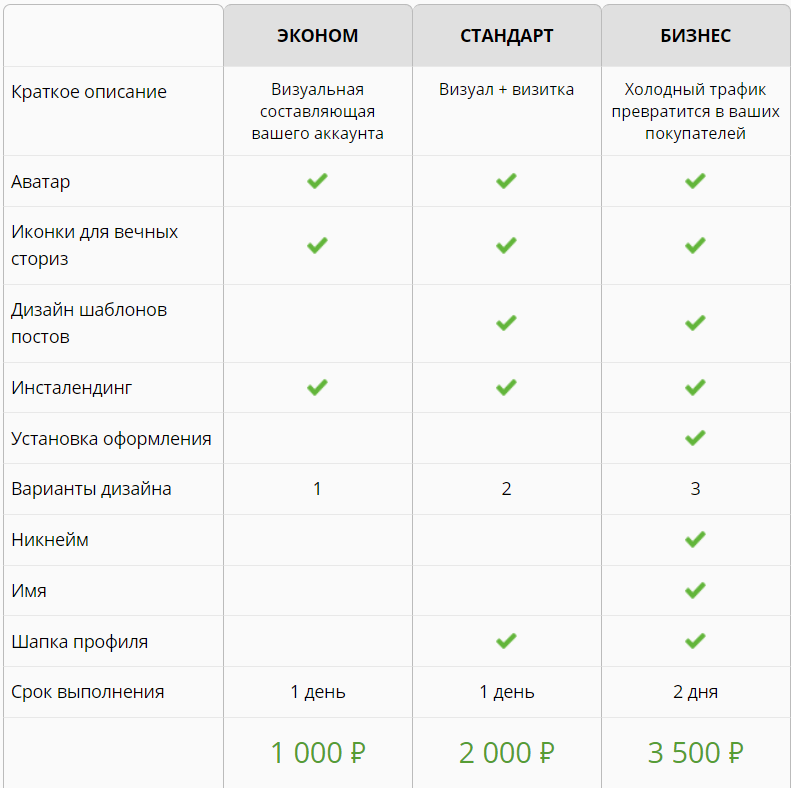Click Дизайн шаблонов постов checkmark in СТАНДАРТ column

(506, 323)
